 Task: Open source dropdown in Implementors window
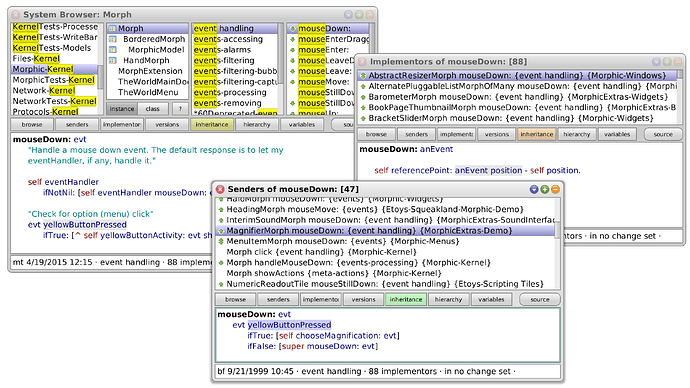663,134
